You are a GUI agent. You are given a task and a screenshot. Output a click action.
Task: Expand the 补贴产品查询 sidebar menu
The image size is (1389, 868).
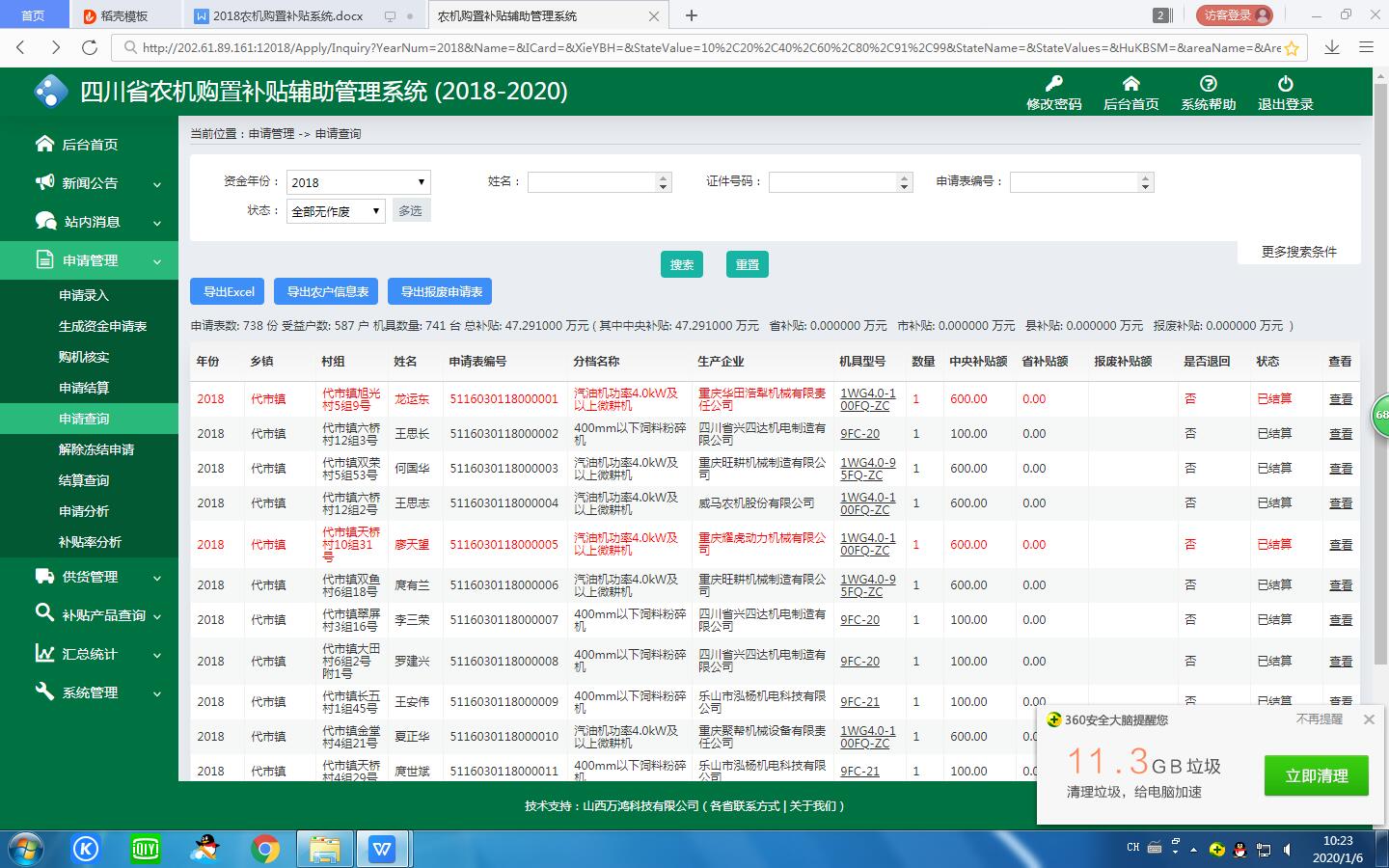pyautogui.click(x=157, y=616)
